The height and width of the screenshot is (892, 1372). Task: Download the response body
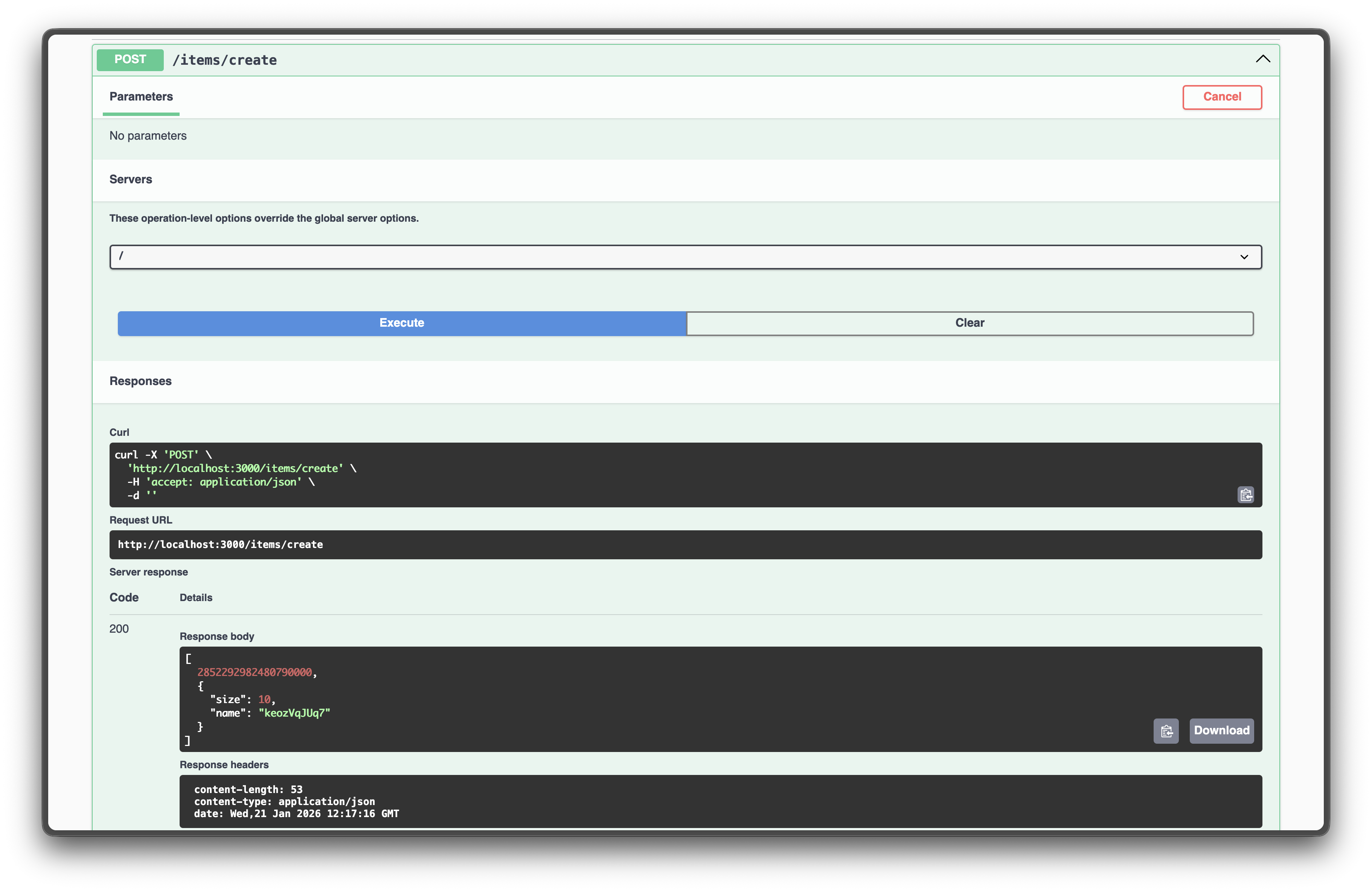(1221, 731)
